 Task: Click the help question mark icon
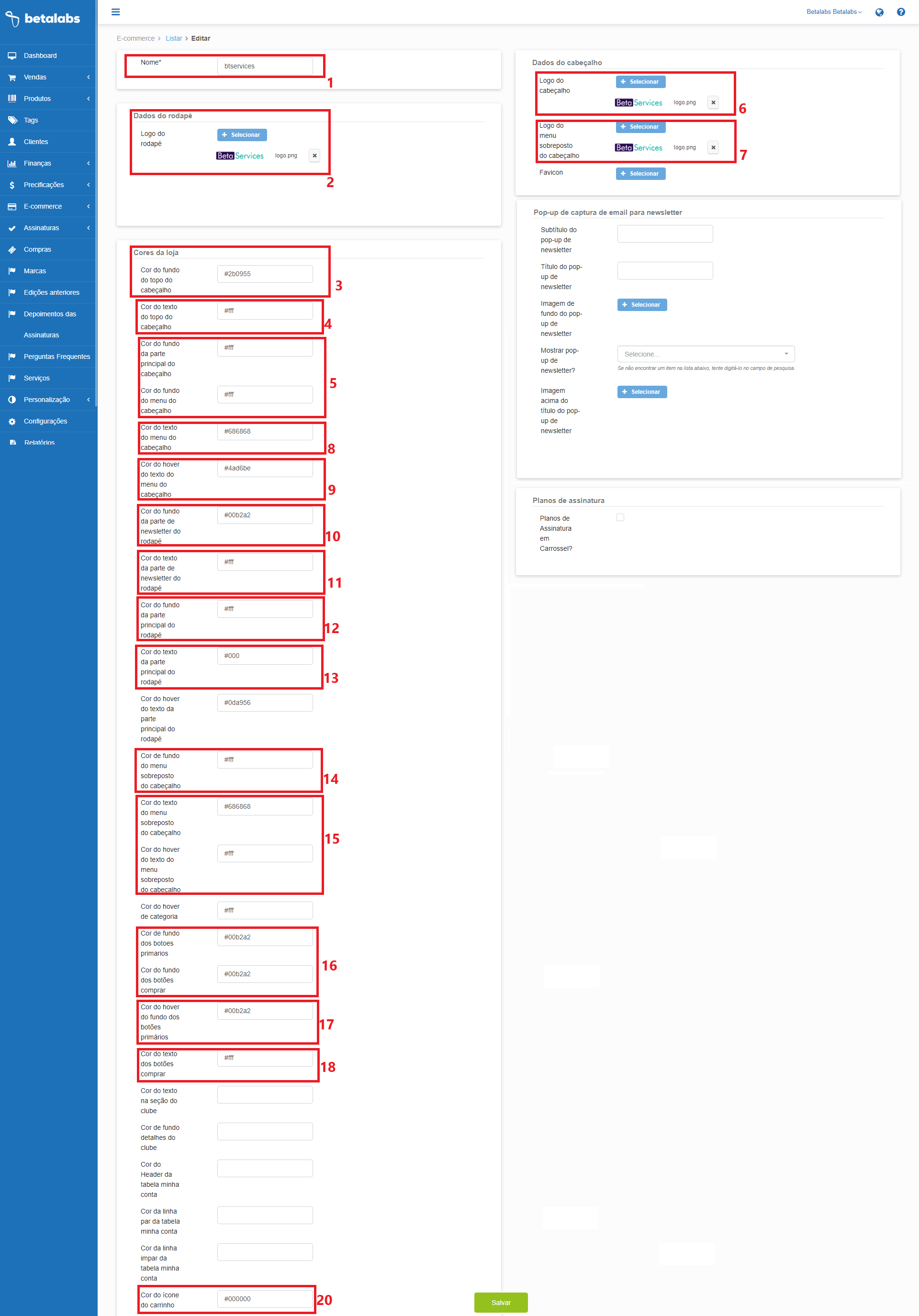[901, 11]
